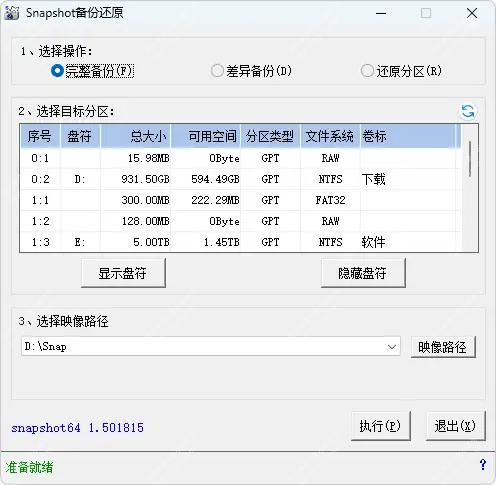Screen dimensions: 496x485
Task: Sort by 卷标 column header
Action: pos(408,136)
